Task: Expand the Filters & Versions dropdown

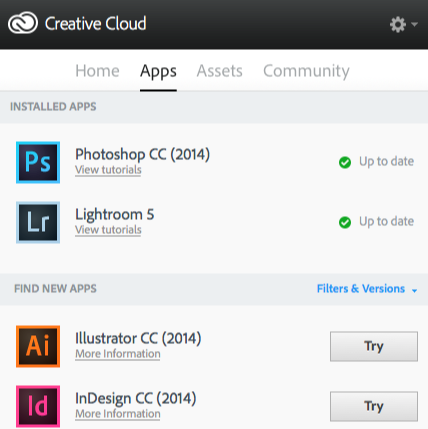Action: [367, 289]
